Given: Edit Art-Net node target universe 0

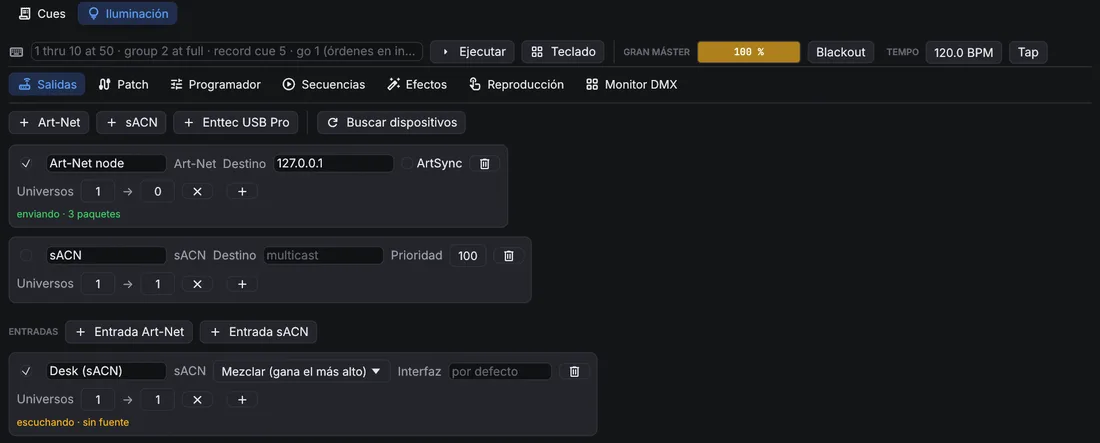Looking at the screenshot, I should (158, 192).
